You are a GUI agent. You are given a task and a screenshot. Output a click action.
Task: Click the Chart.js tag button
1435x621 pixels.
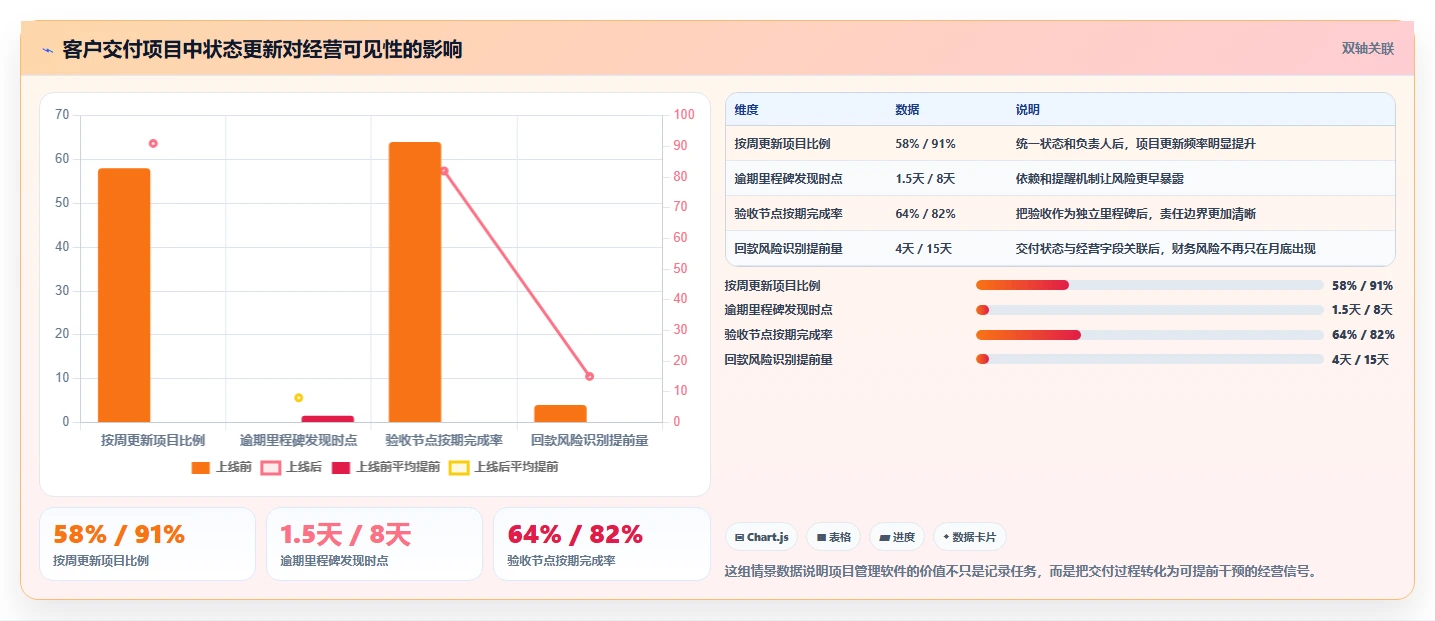click(761, 537)
